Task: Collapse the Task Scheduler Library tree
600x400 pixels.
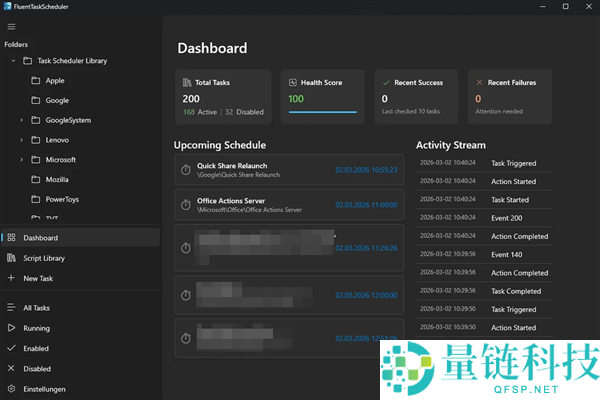Action: (12, 61)
